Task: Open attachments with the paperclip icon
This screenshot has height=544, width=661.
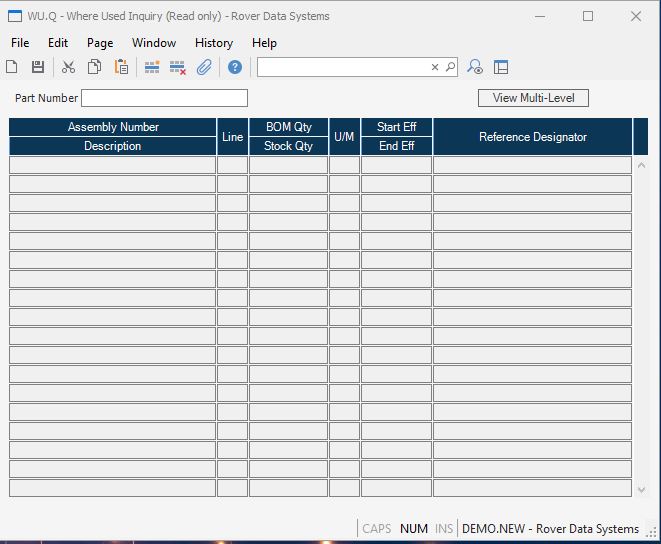Action: click(x=204, y=67)
